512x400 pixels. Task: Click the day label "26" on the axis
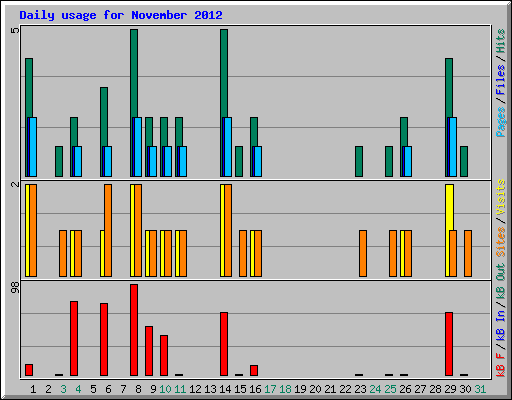click(405, 389)
